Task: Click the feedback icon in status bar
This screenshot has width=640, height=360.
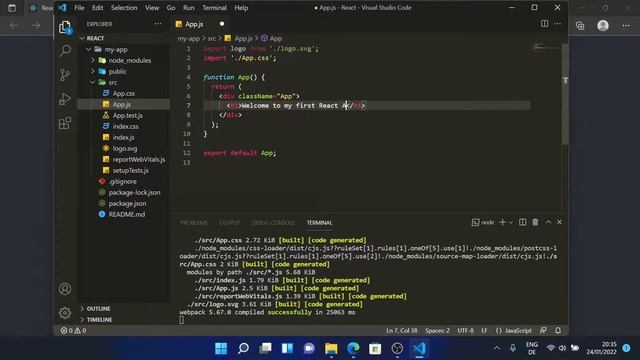Action: (543, 330)
